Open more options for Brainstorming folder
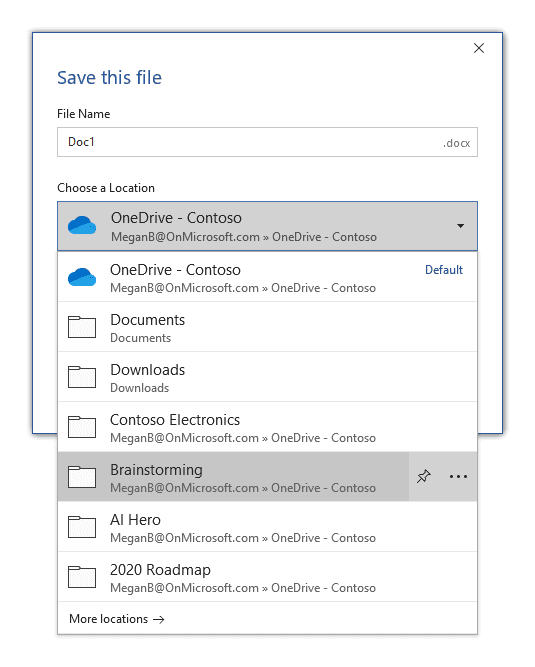The width and height of the screenshot is (535, 667). pyautogui.click(x=458, y=476)
